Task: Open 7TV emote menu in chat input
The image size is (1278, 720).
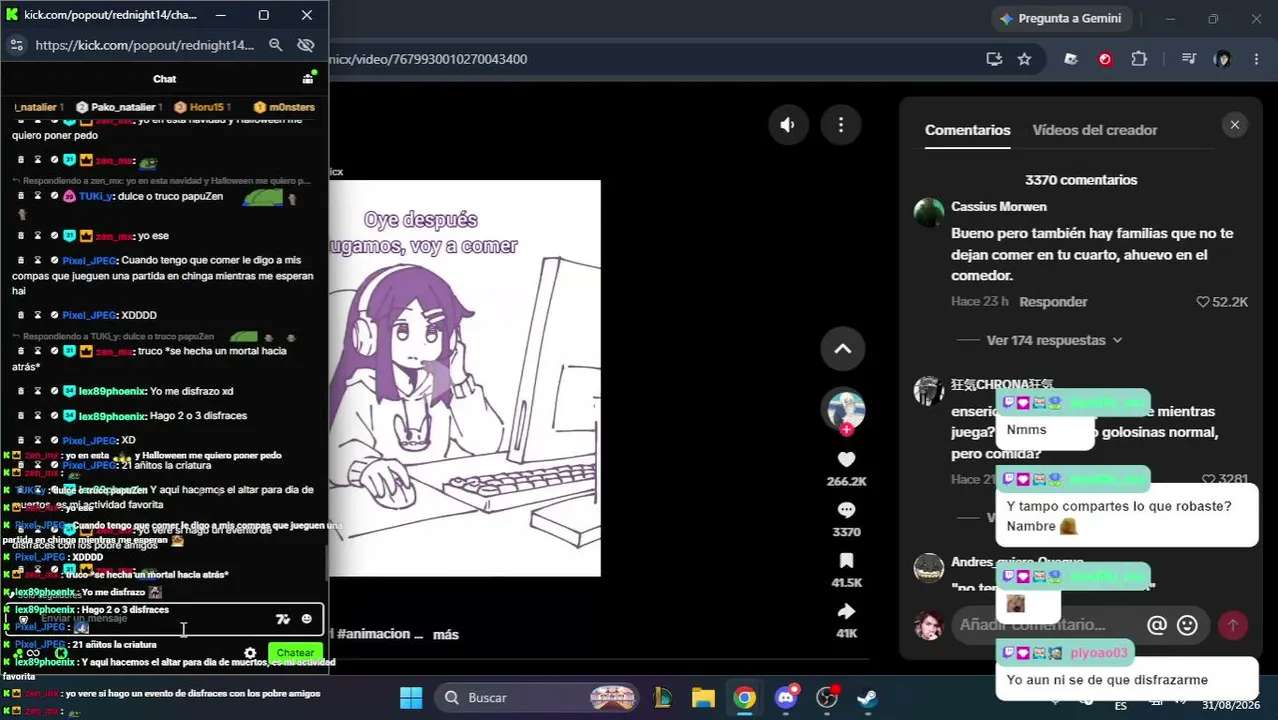Action: tap(283, 620)
